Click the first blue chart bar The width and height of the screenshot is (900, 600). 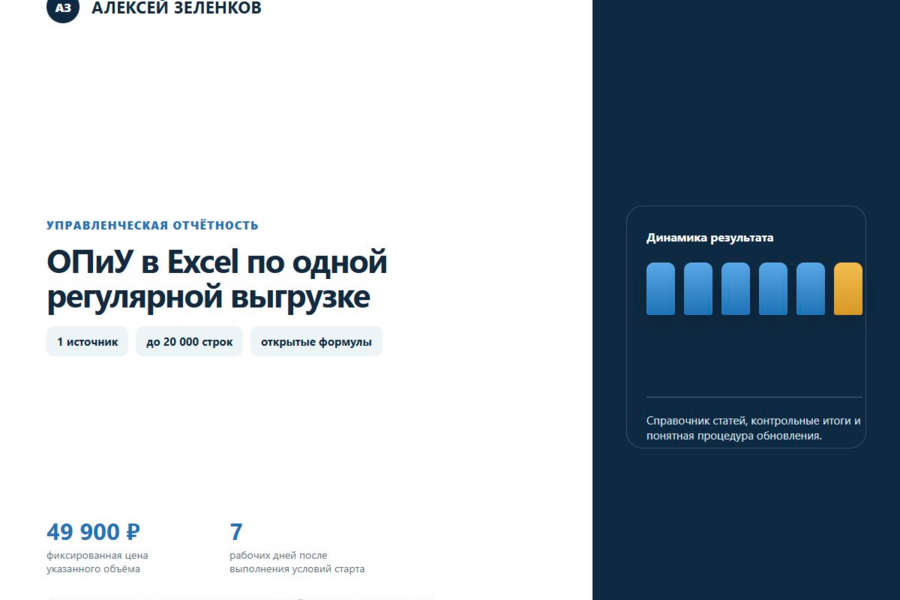click(x=661, y=289)
